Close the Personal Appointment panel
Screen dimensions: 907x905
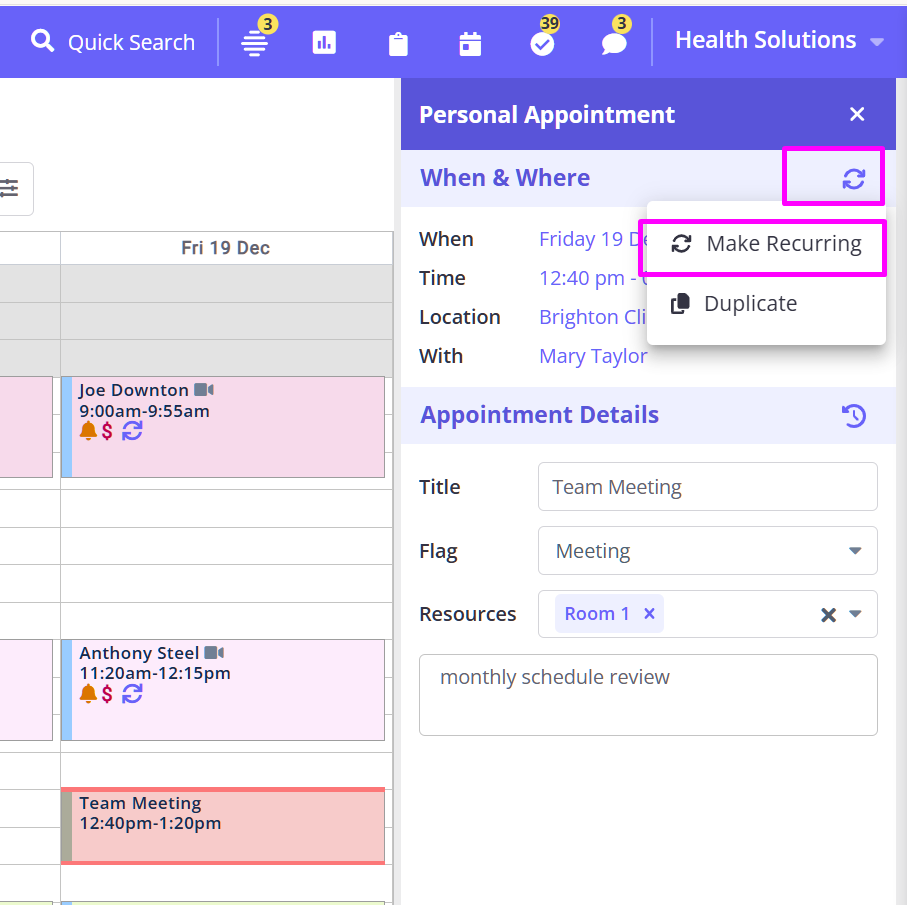tap(857, 114)
